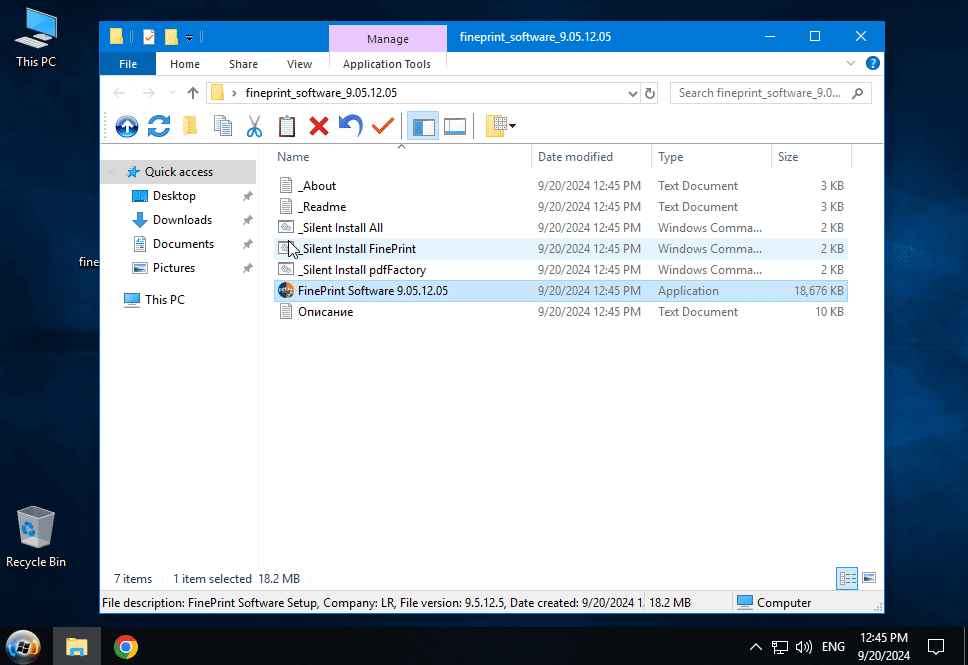
Task: Click the yellow folder icon in the toolbar
Action: [190, 126]
